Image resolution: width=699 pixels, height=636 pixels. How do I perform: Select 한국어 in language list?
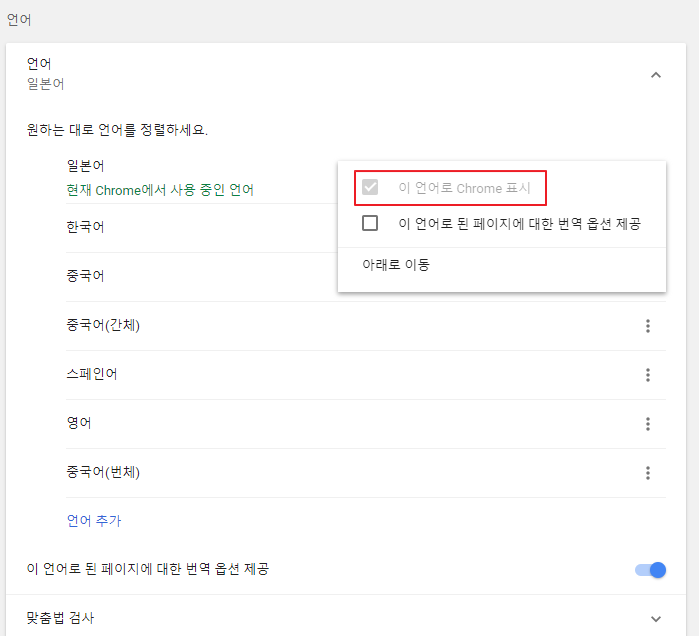[x=85, y=227]
